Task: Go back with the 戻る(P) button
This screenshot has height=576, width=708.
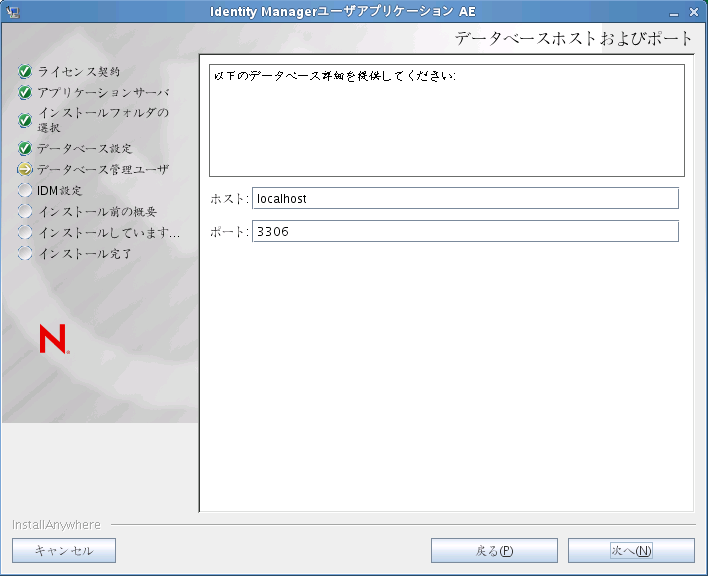Action: (x=494, y=550)
